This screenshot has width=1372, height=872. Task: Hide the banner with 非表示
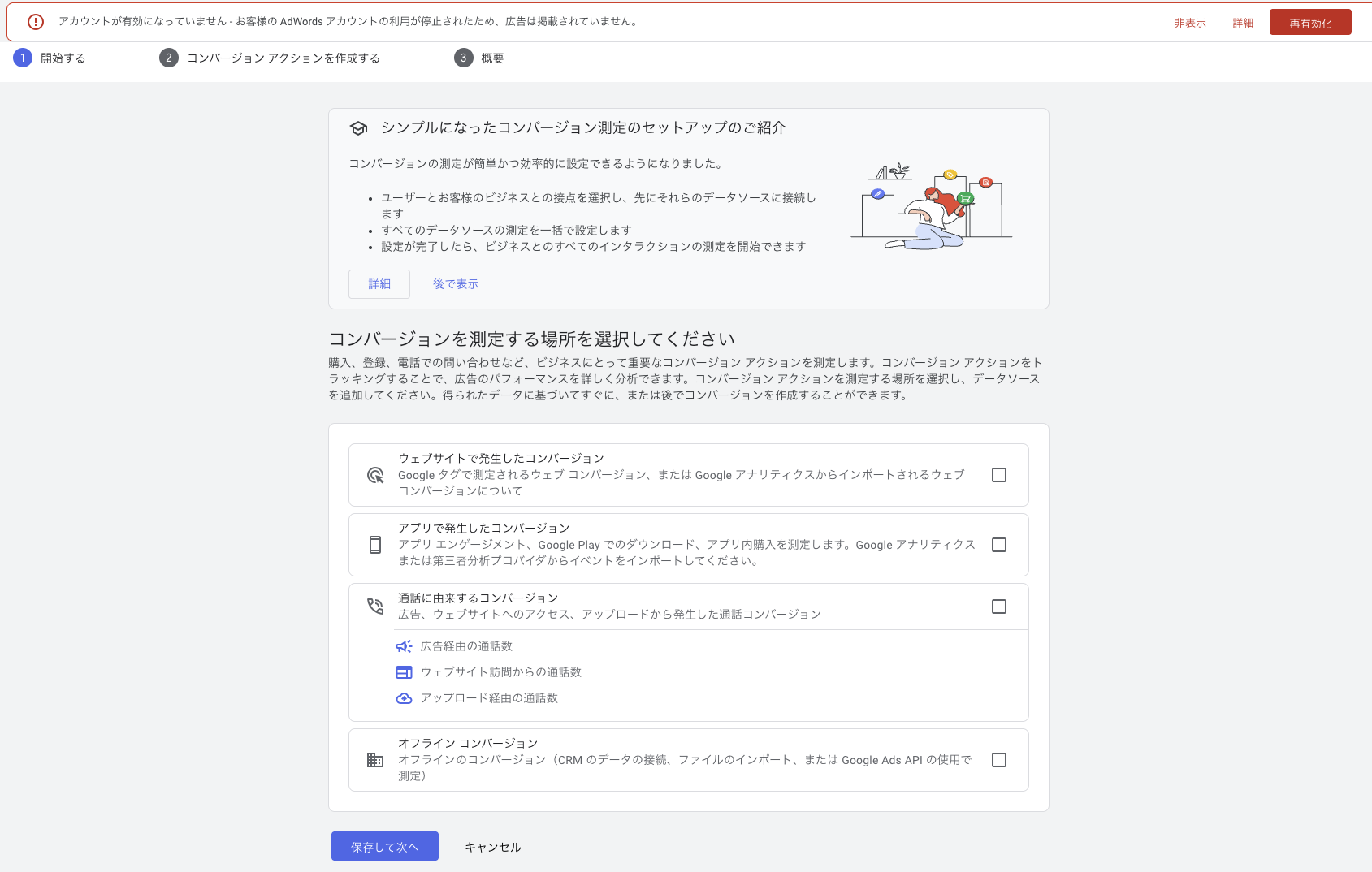tap(1189, 23)
